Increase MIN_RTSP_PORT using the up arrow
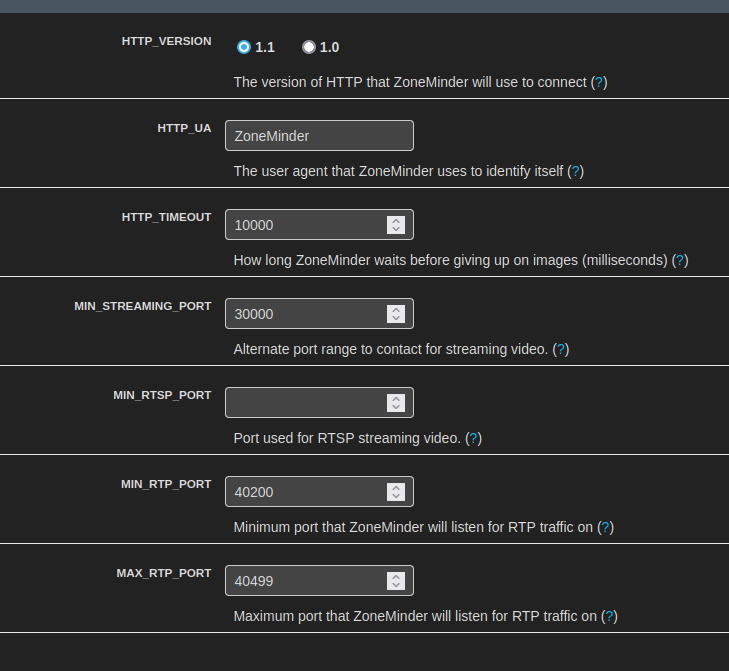729x671 pixels. click(x=396, y=398)
